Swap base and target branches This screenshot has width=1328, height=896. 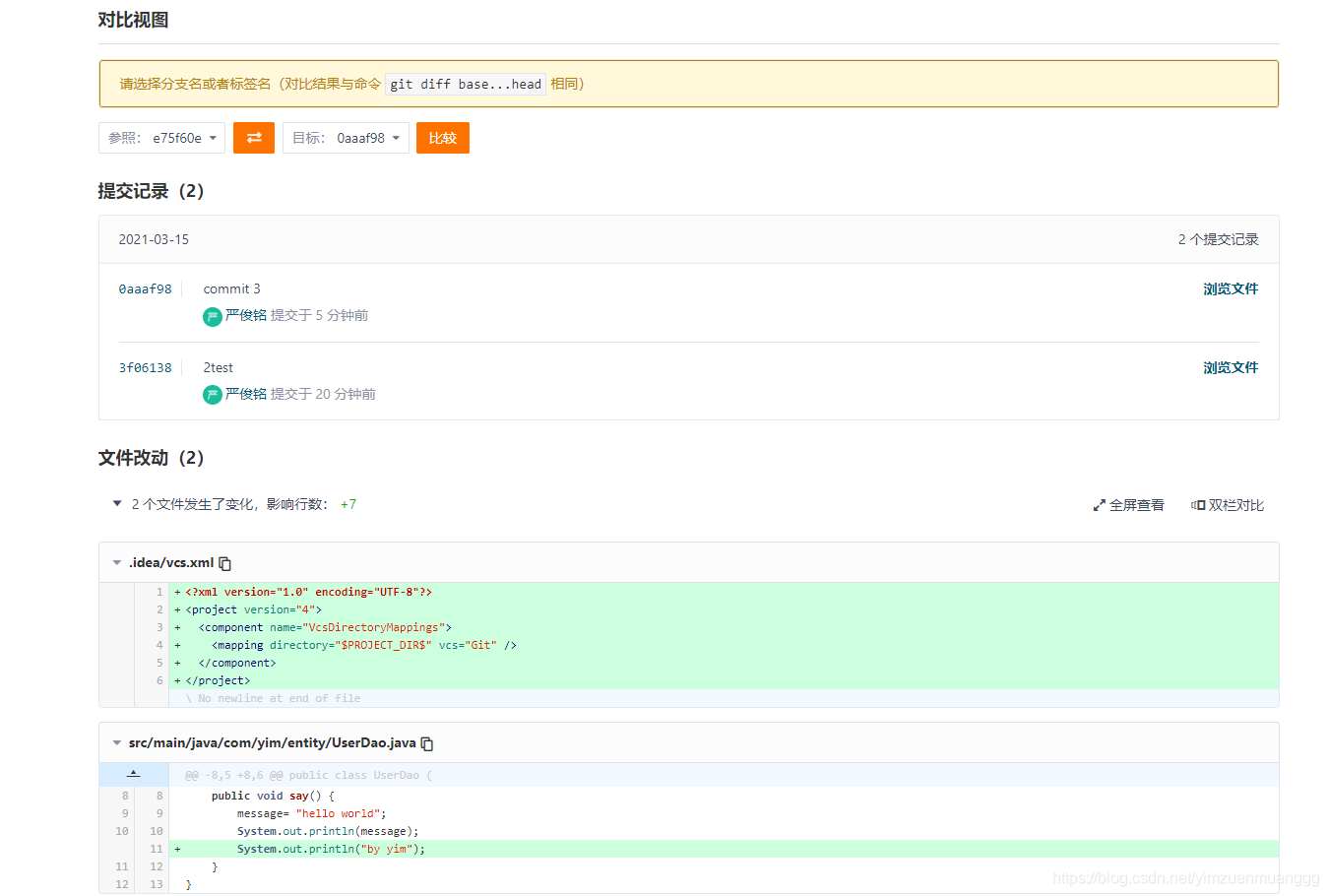[254, 138]
